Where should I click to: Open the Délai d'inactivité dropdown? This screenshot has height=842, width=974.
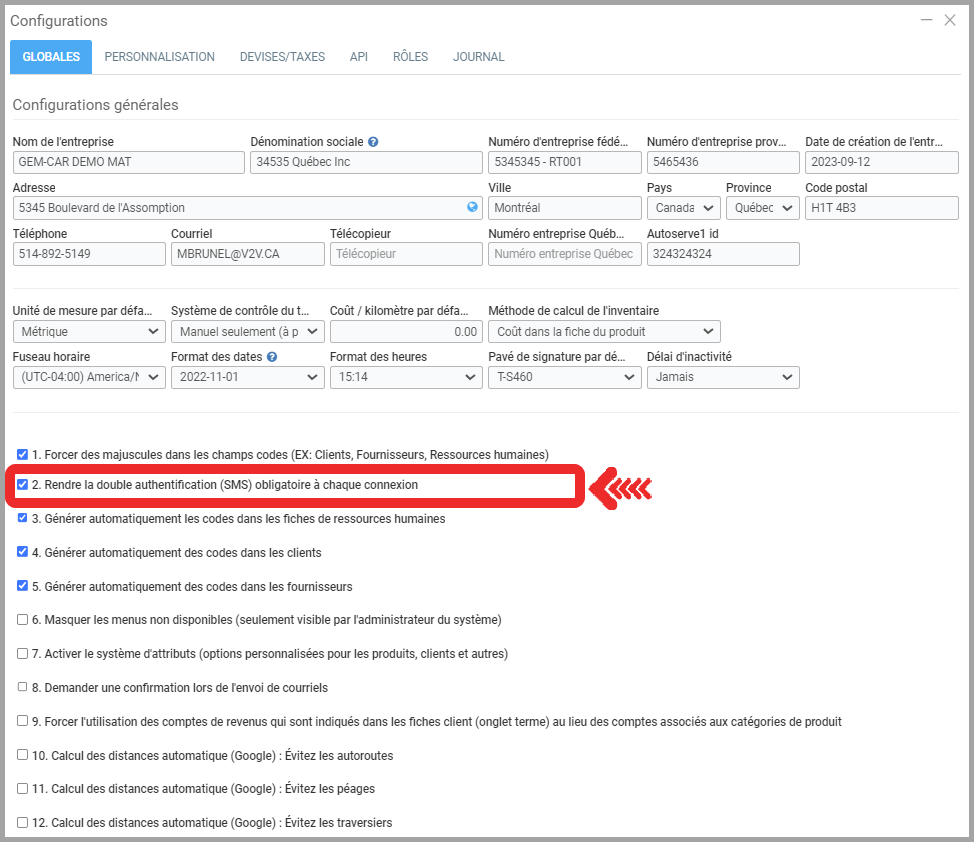(722, 377)
